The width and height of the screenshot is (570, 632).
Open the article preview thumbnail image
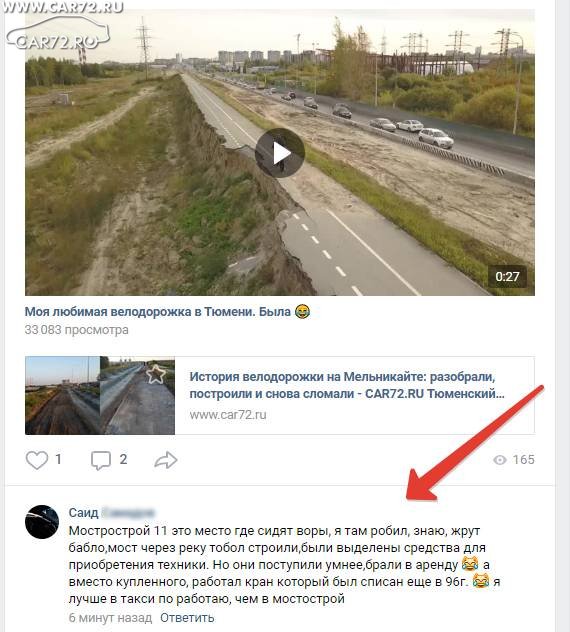point(100,395)
